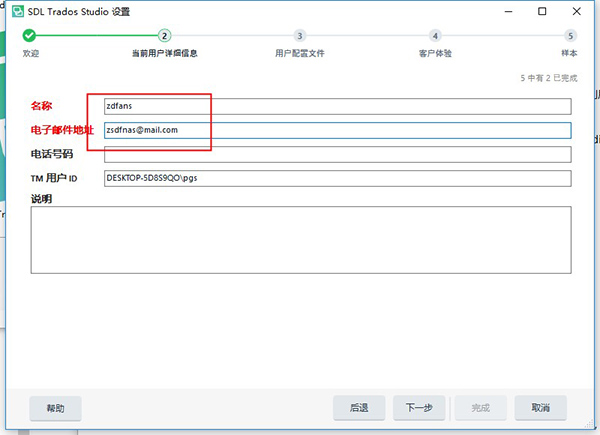This screenshot has height=435, width=600.
Task: Click the empty 电话号码 input field
Action: tap(336, 154)
